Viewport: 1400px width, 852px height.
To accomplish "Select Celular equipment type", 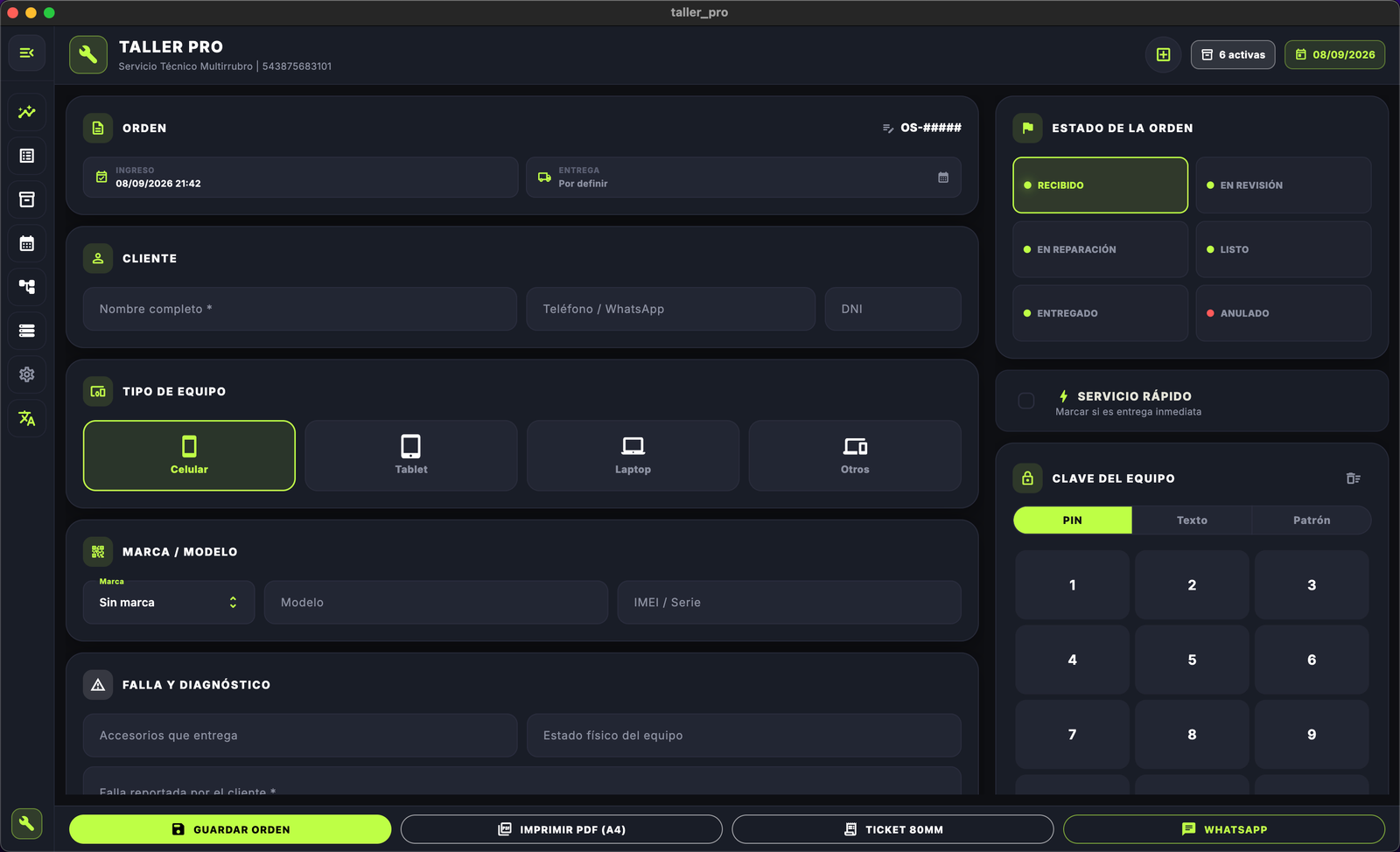I will 189,456.
